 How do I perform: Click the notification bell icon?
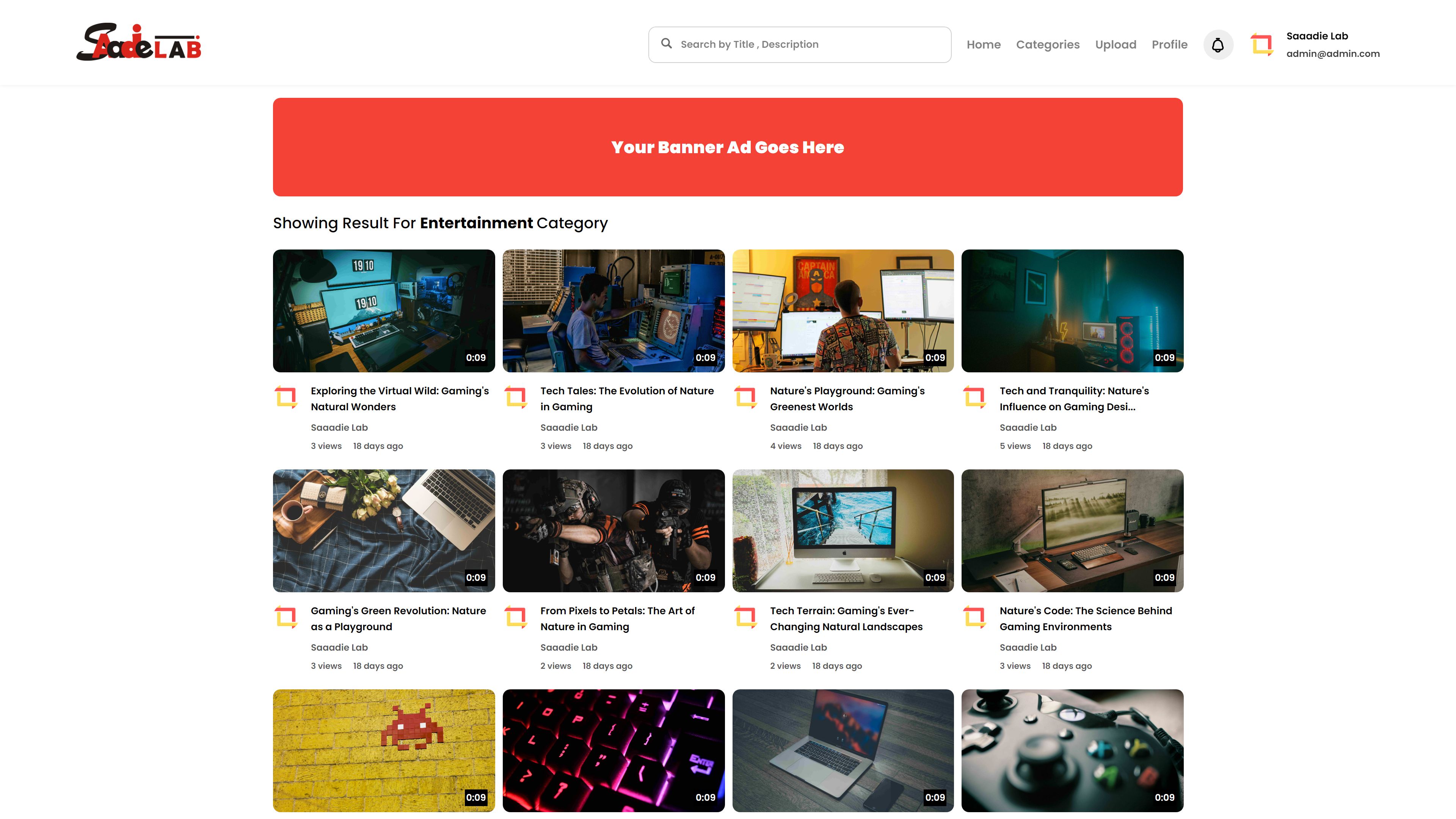[1218, 45]
